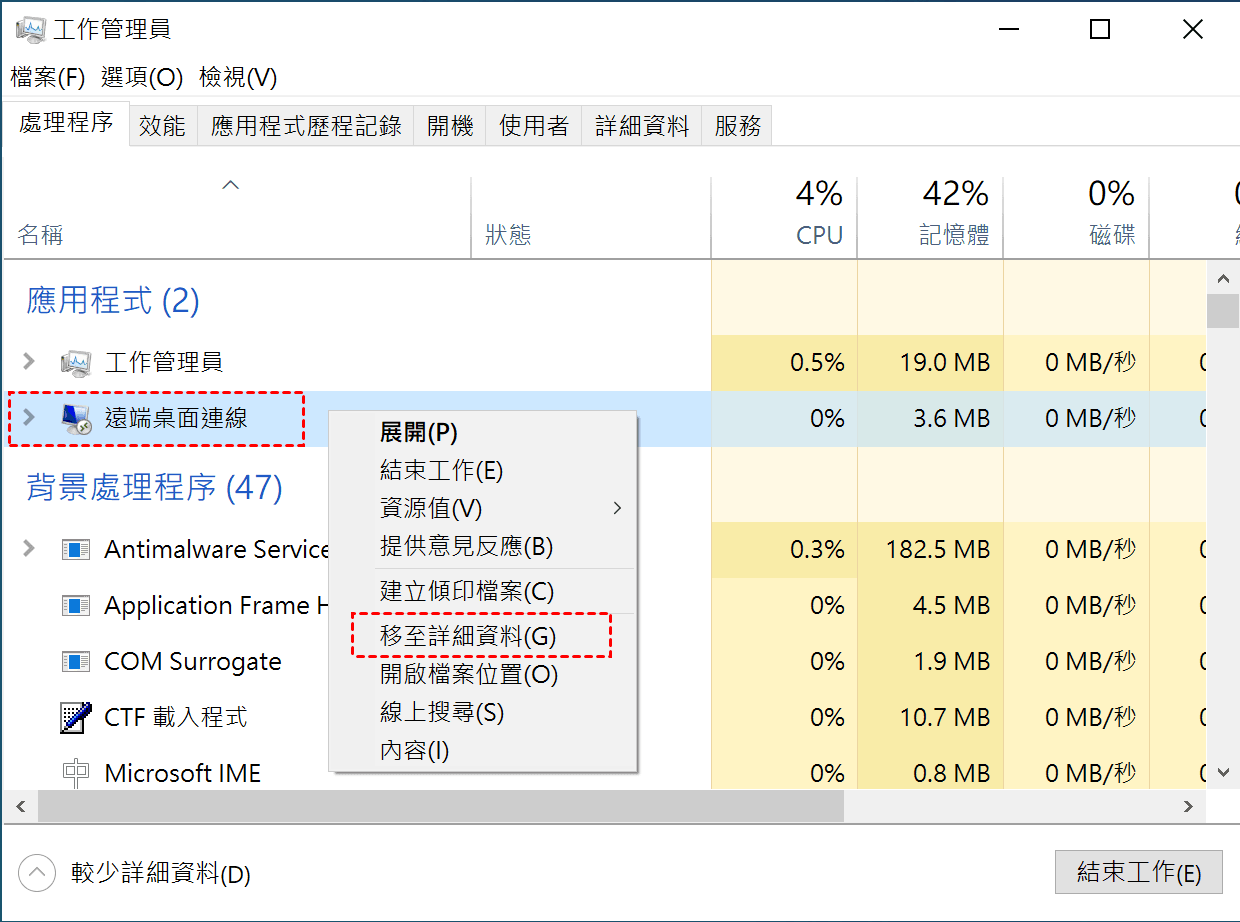Click the 工作管理員 process icon
This screenshot has width=1240, height=922.
(x=75, y=362)
